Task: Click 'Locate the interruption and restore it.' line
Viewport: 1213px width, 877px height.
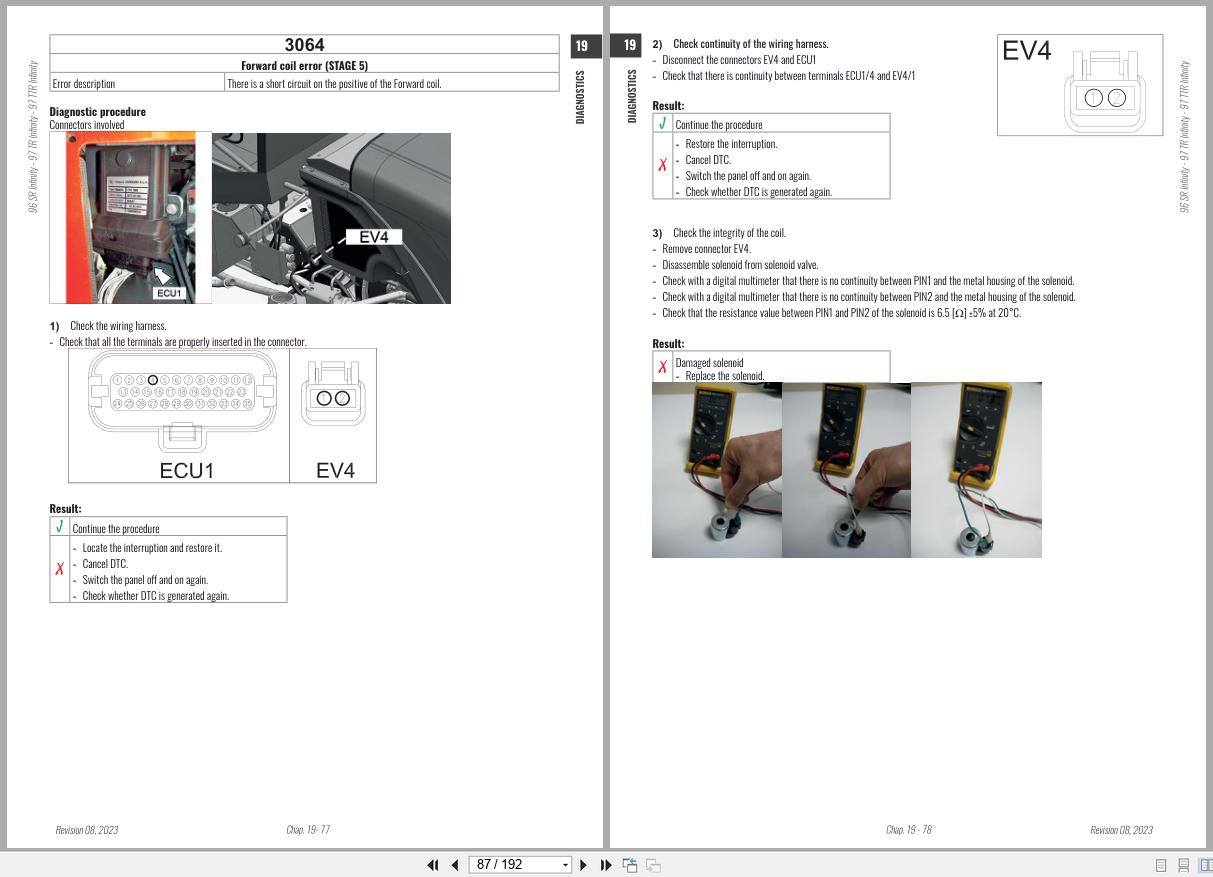Action: [152, 548]
